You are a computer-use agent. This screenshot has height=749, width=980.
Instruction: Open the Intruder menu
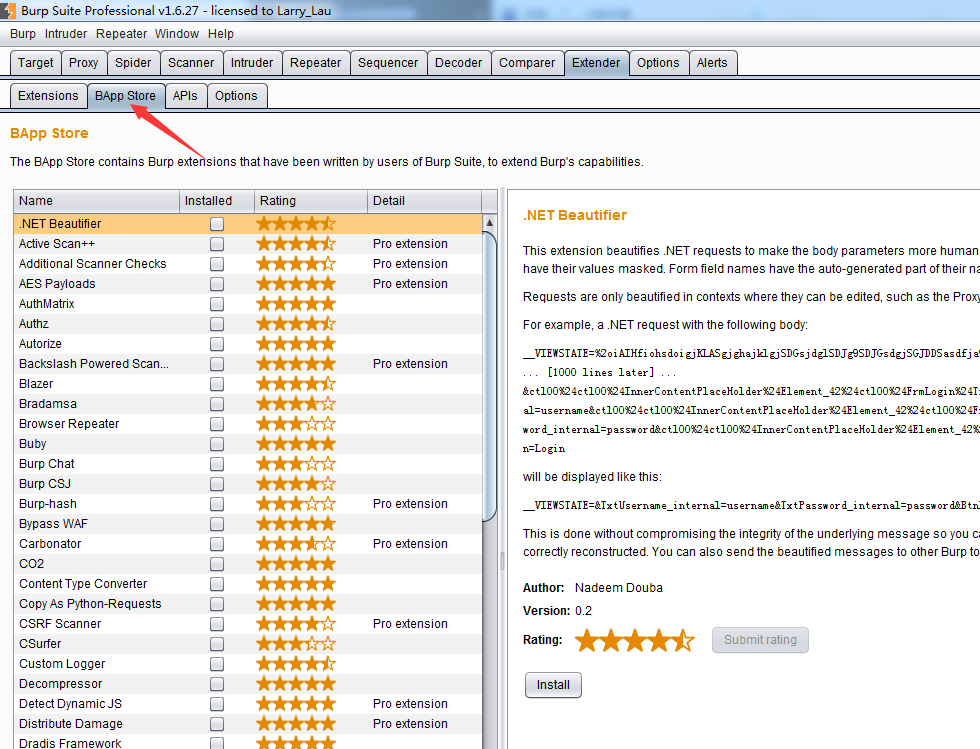(66, 34)
